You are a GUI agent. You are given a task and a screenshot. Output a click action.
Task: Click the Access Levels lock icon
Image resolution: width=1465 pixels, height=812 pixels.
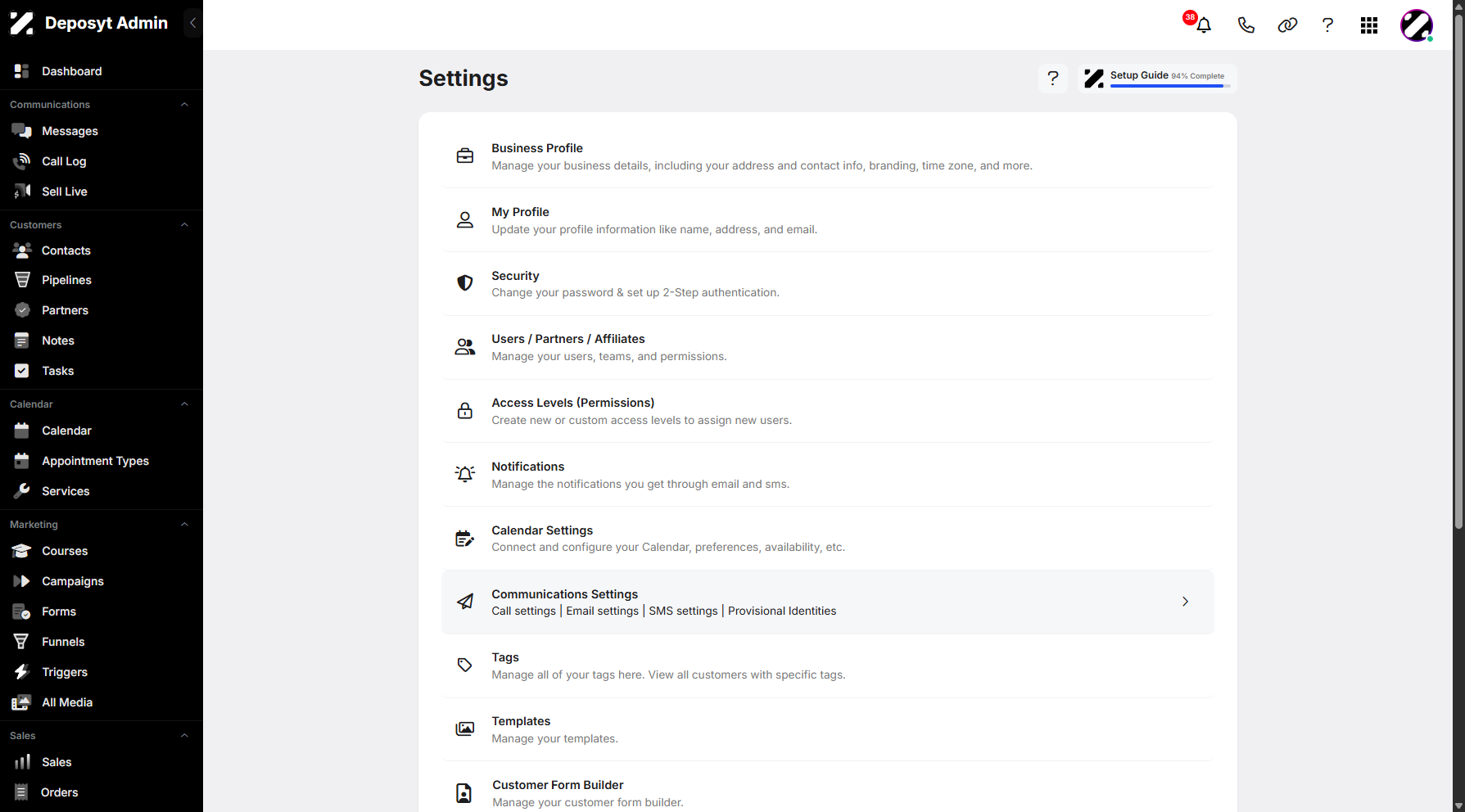click(465, 411)
